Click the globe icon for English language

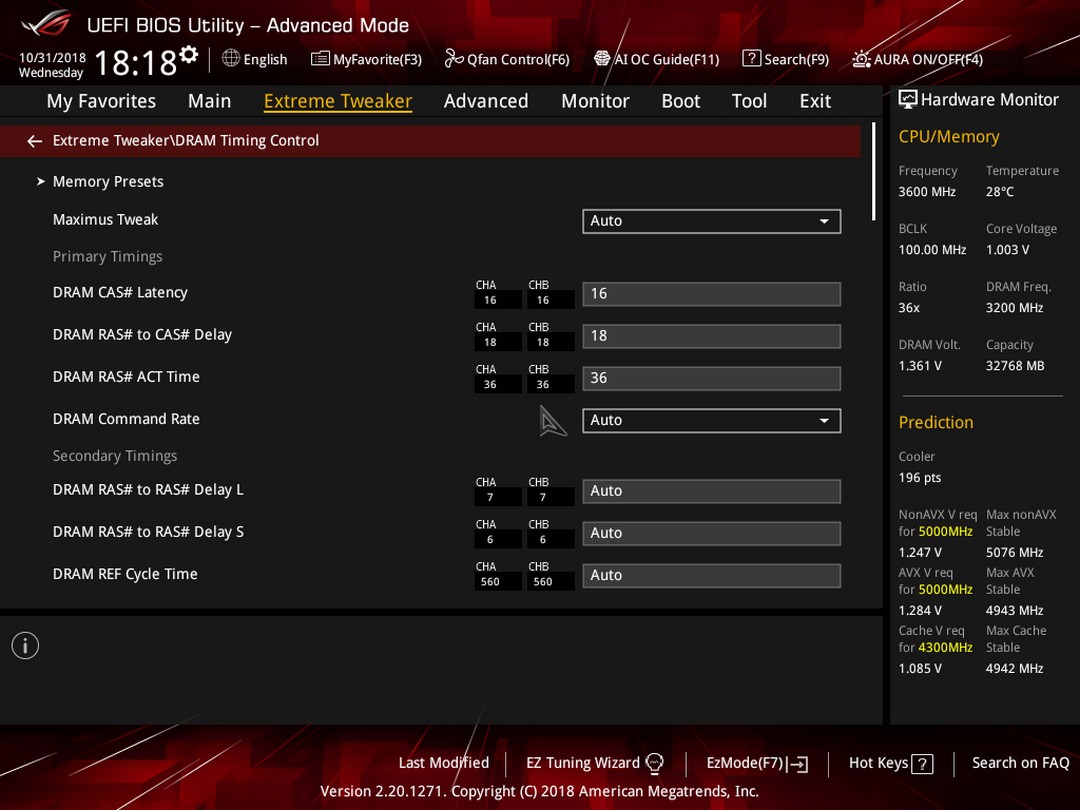[x=231, y=58]
